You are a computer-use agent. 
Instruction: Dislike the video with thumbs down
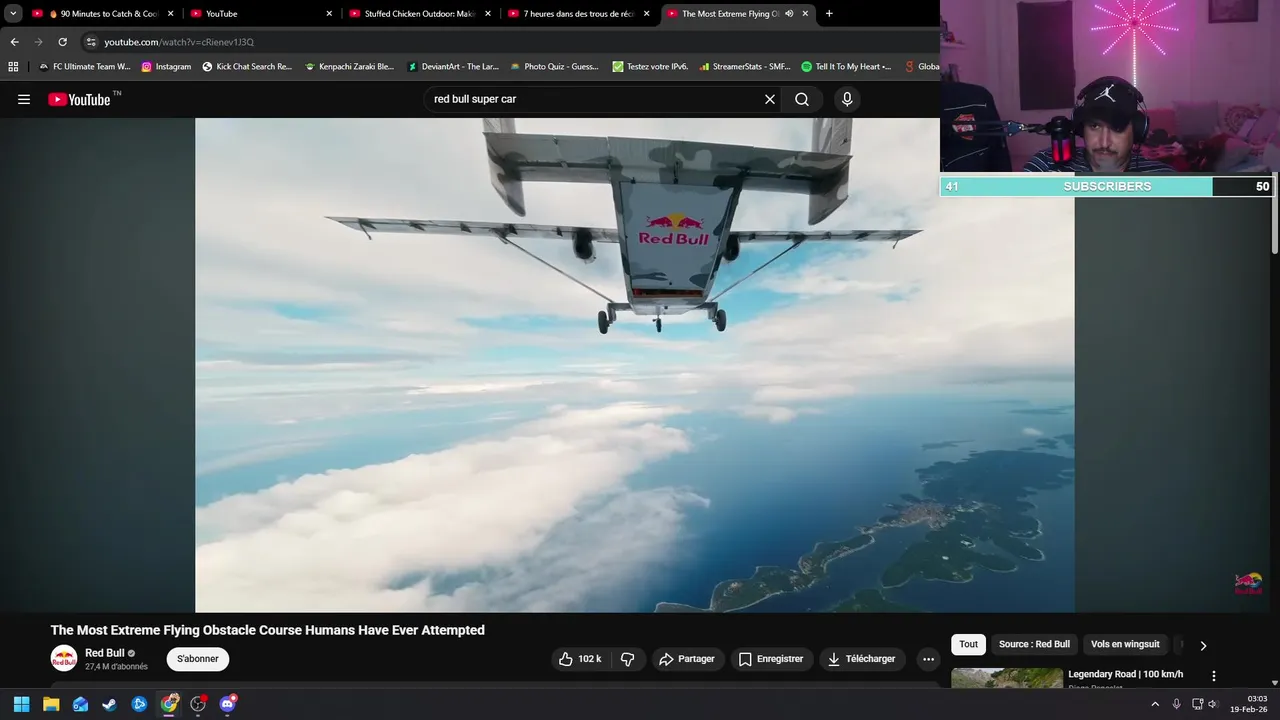(x=628, y=659)
